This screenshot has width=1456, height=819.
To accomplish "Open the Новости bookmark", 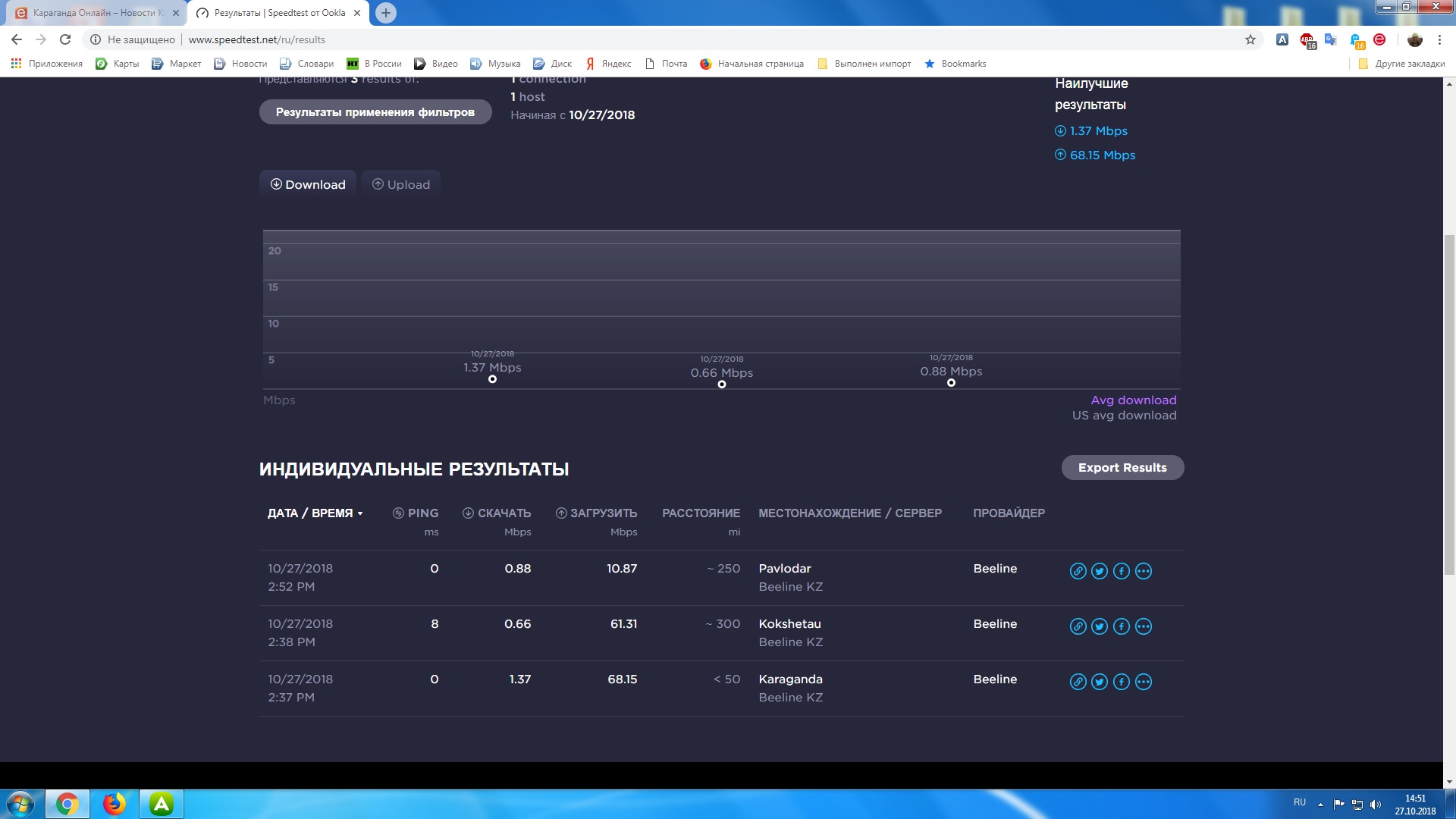I will click(240, 64).
